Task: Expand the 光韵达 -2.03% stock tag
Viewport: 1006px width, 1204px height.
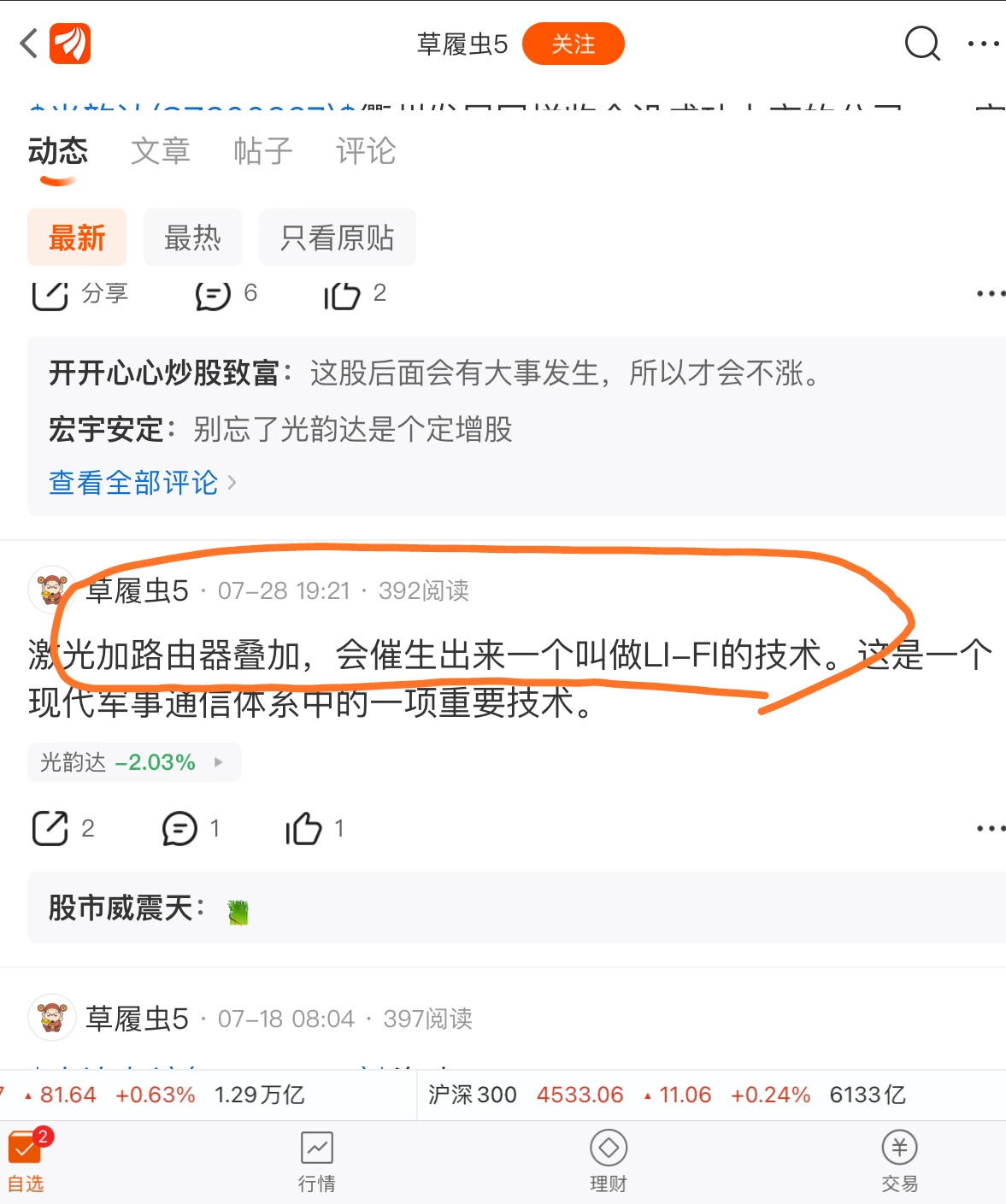Action: point(134,762)
